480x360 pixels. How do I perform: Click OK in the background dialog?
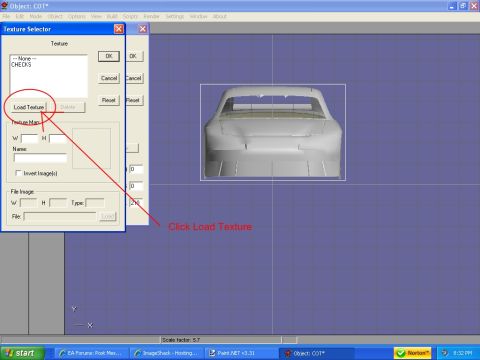coord(134,56)
